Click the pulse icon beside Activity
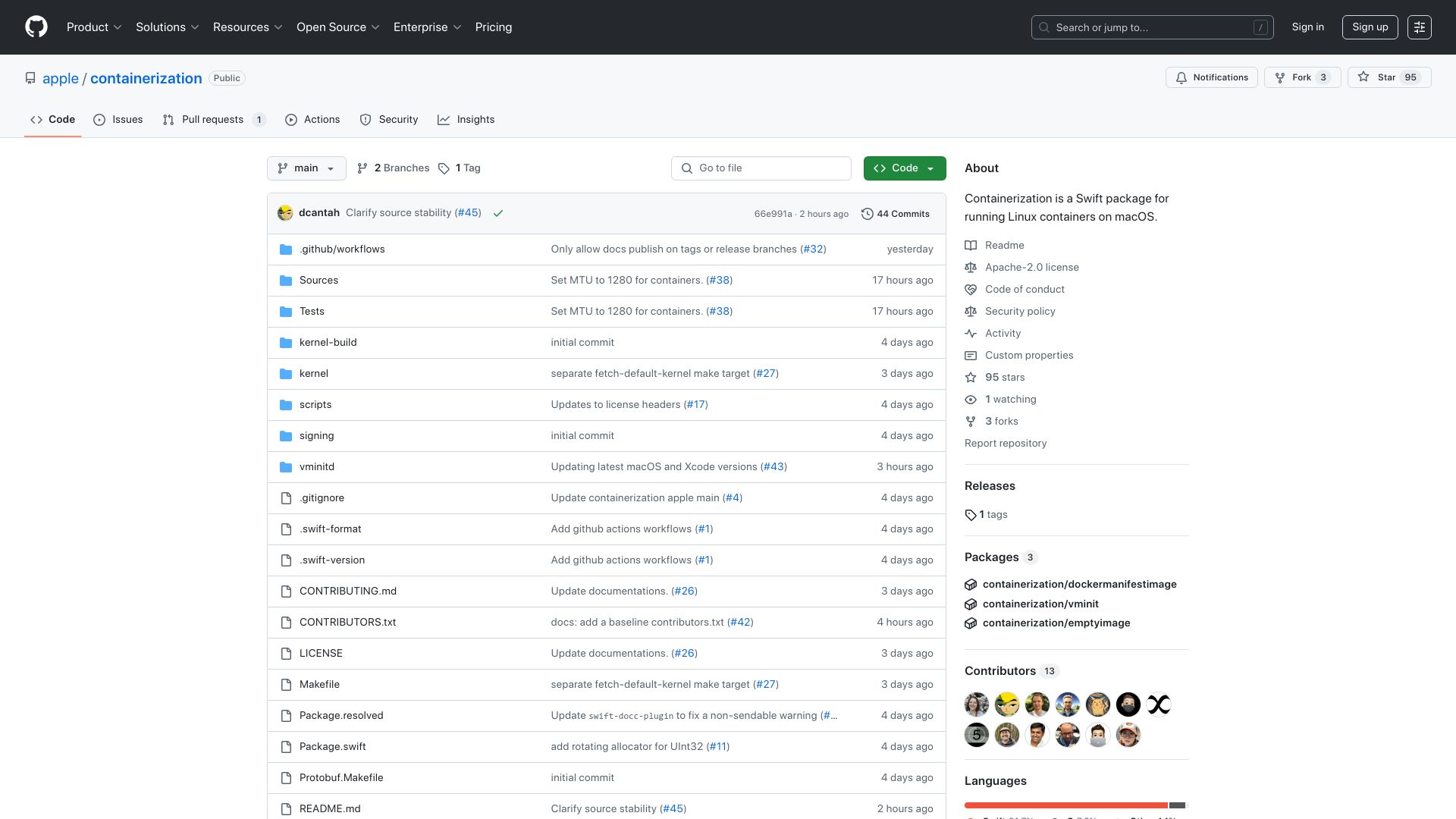Viewport: 1456px width, 819px height. [x=971, y=334]
